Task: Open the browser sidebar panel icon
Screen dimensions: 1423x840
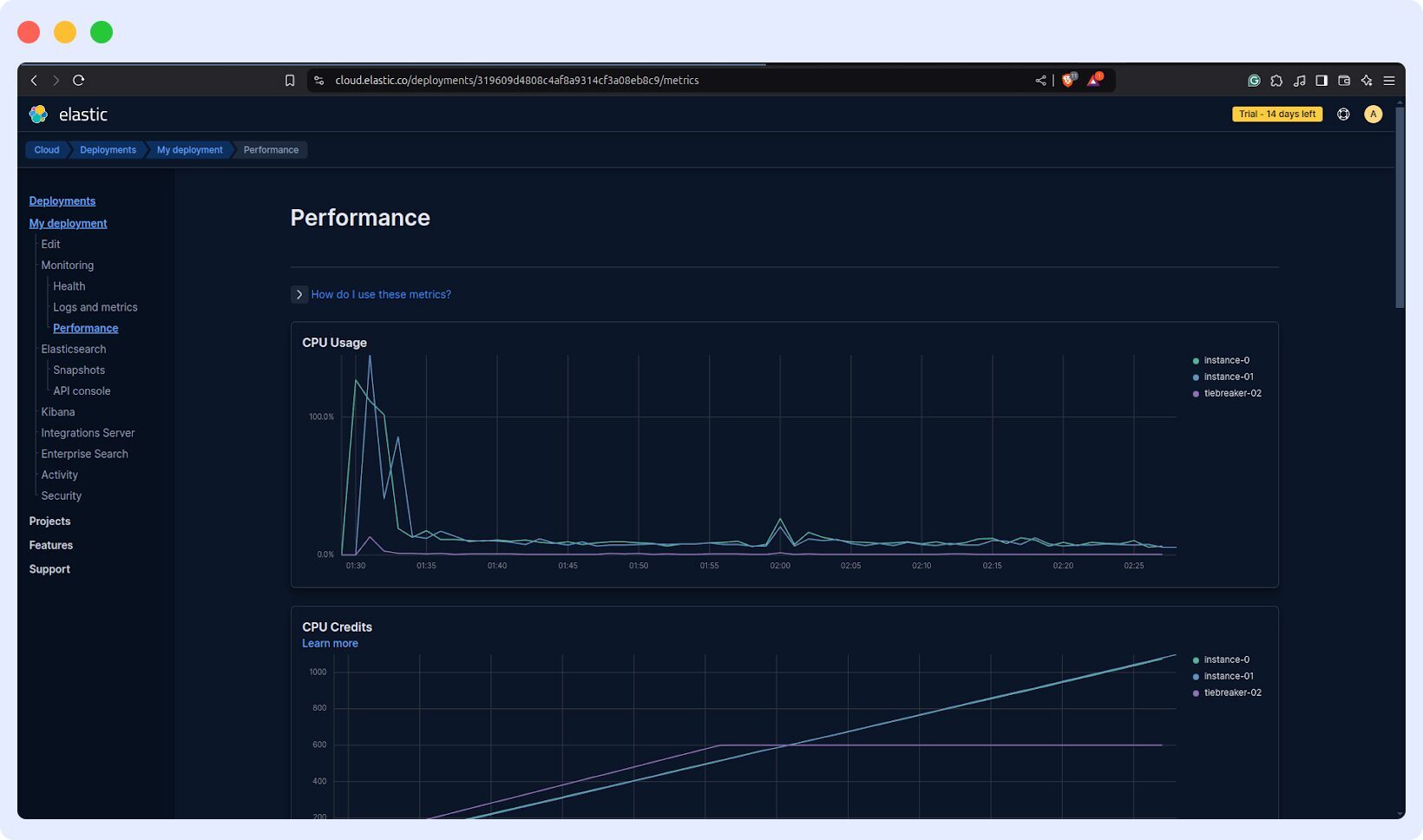Action: 1321,80
